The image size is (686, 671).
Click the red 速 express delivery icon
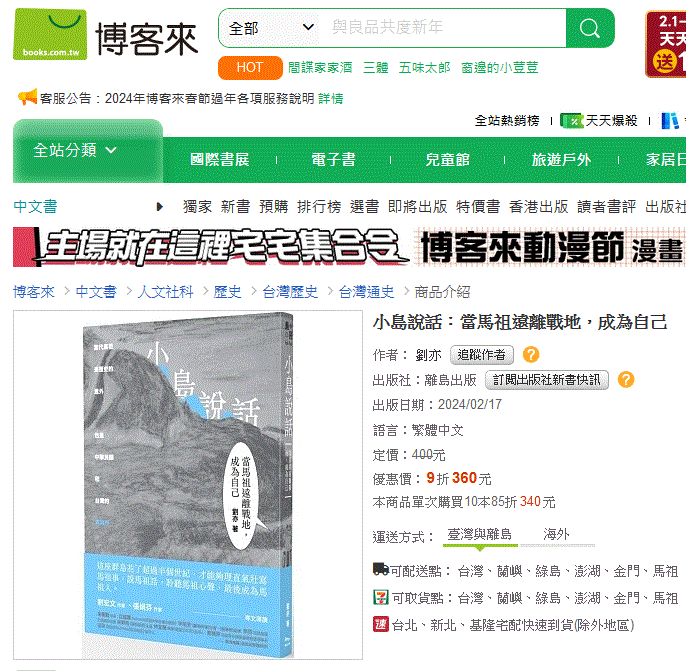381,624
